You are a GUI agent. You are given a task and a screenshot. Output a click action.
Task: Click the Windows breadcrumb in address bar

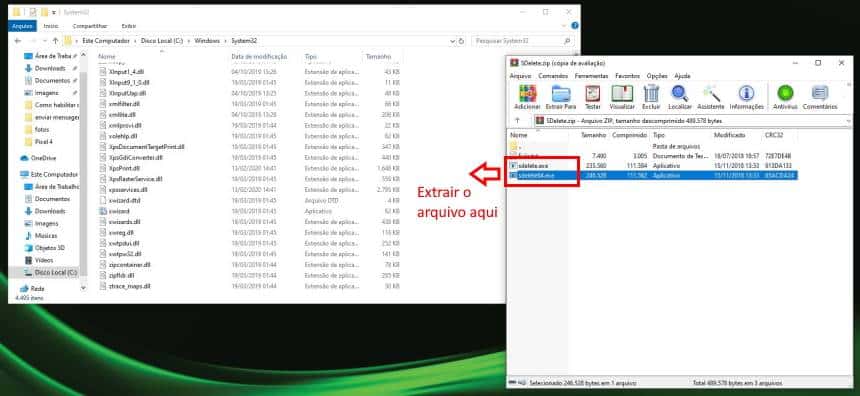207,41
